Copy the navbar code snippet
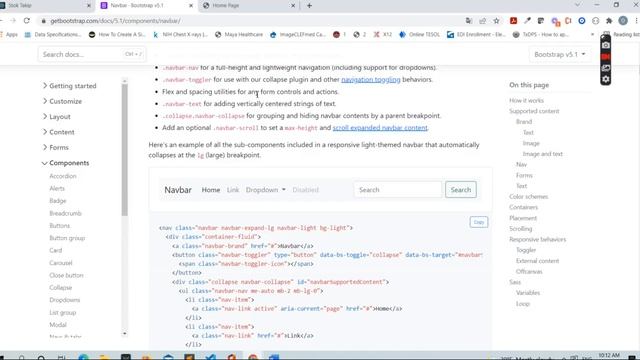The width and height of the screenshot is (640, 360). [479, 222]
